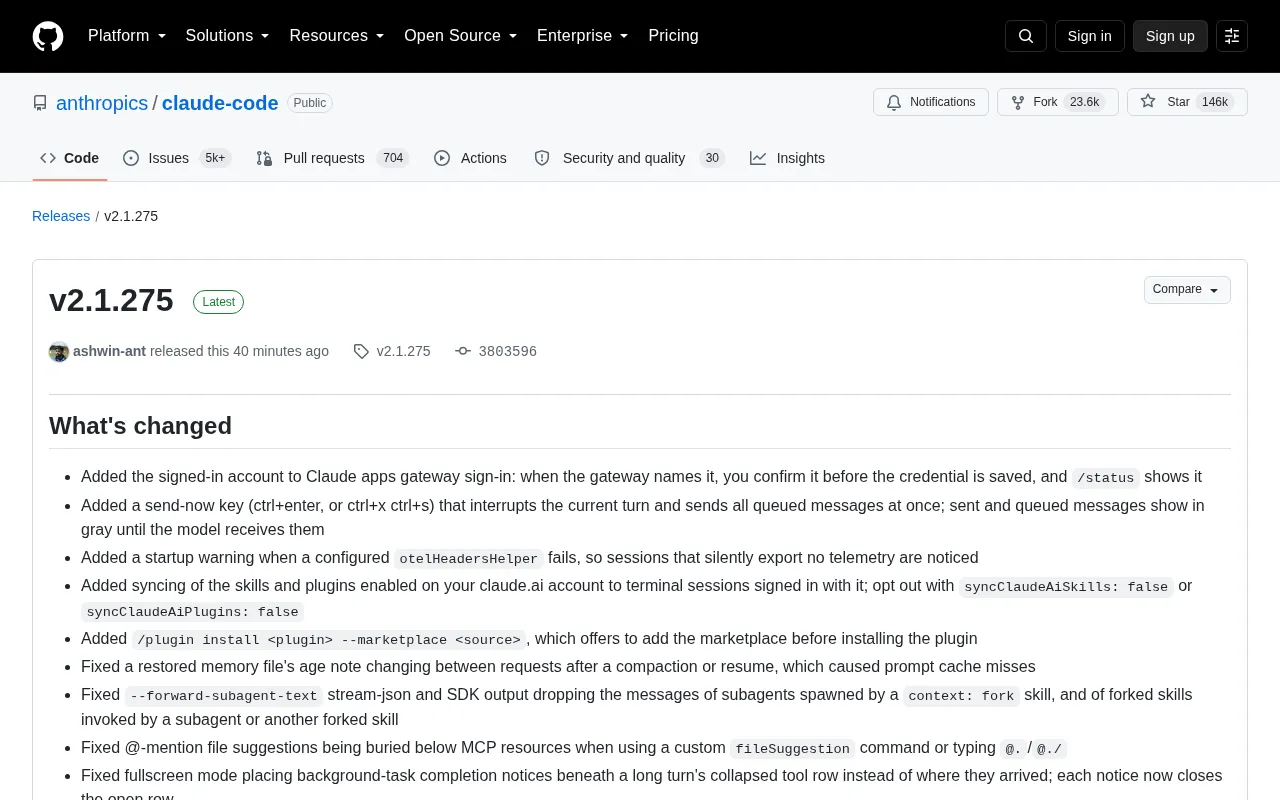The image size is (1280, 800).
Task: Switch to the Issues tab
Action: 177,158
